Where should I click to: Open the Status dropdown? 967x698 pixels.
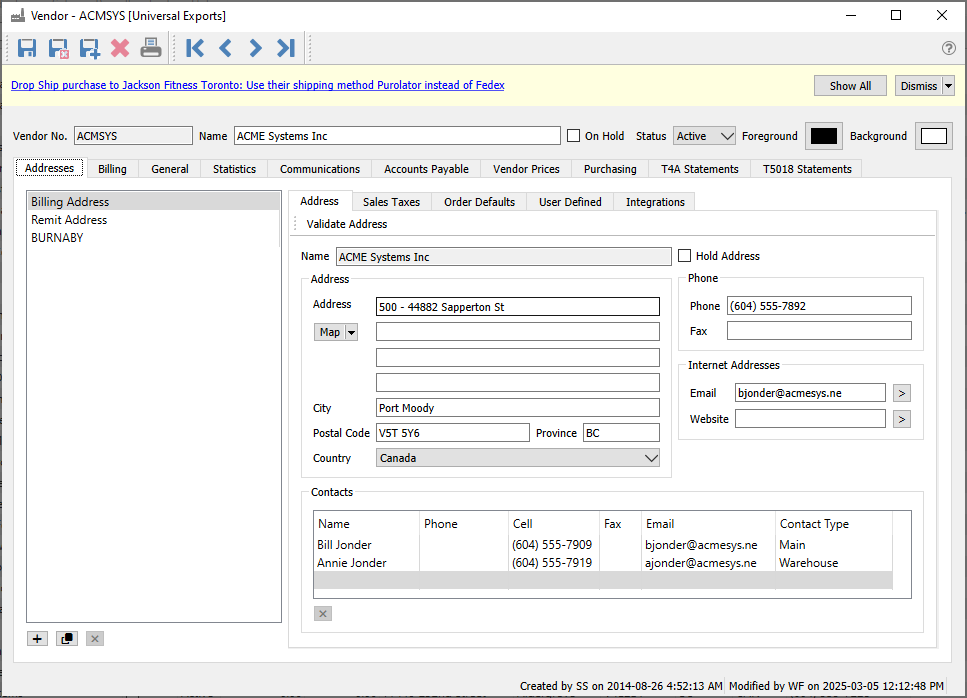click(705, 136)
